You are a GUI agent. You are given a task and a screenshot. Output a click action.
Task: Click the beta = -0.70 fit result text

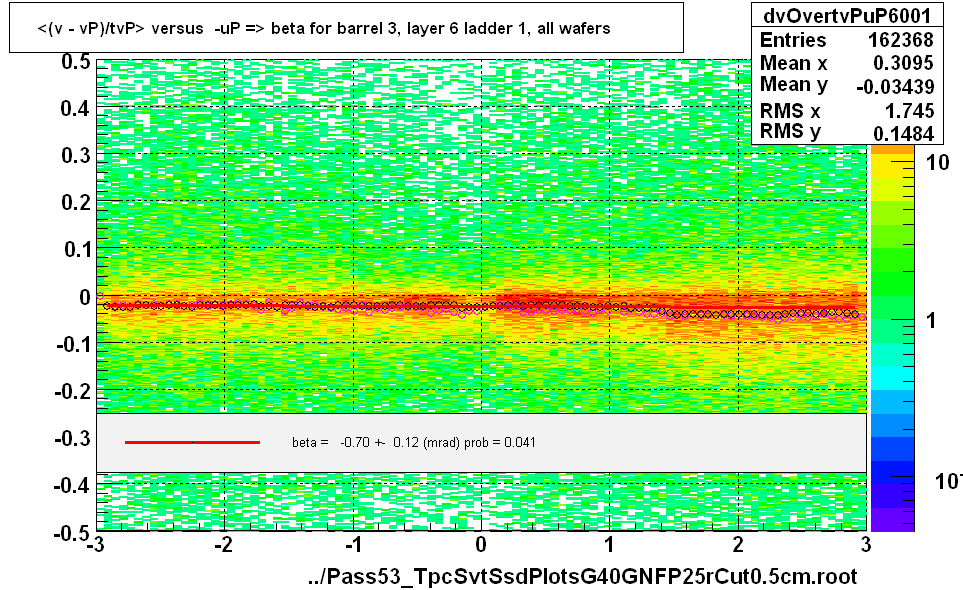(x=414, y=443)
